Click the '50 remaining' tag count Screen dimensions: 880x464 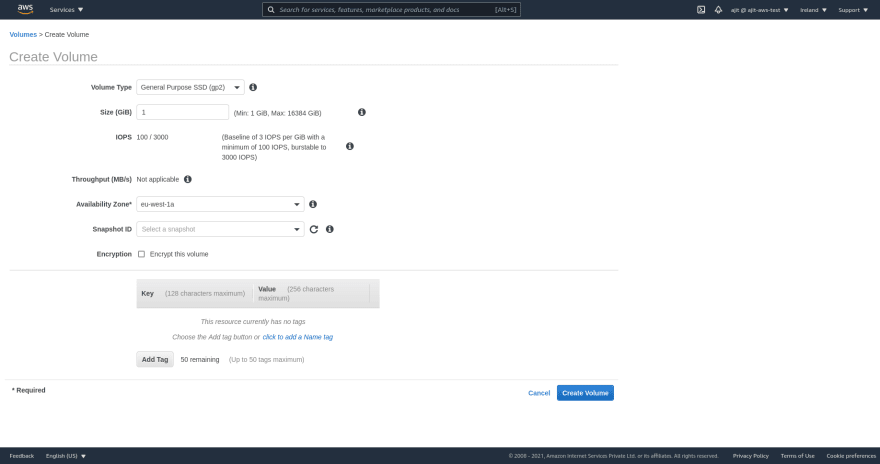200,360
